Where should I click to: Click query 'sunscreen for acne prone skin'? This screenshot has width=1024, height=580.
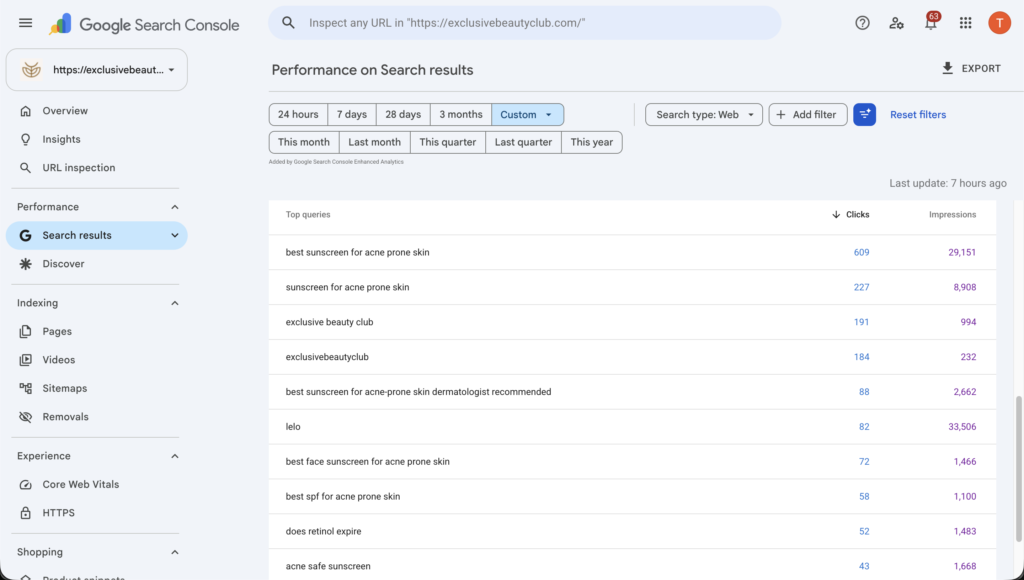point(347,287)
